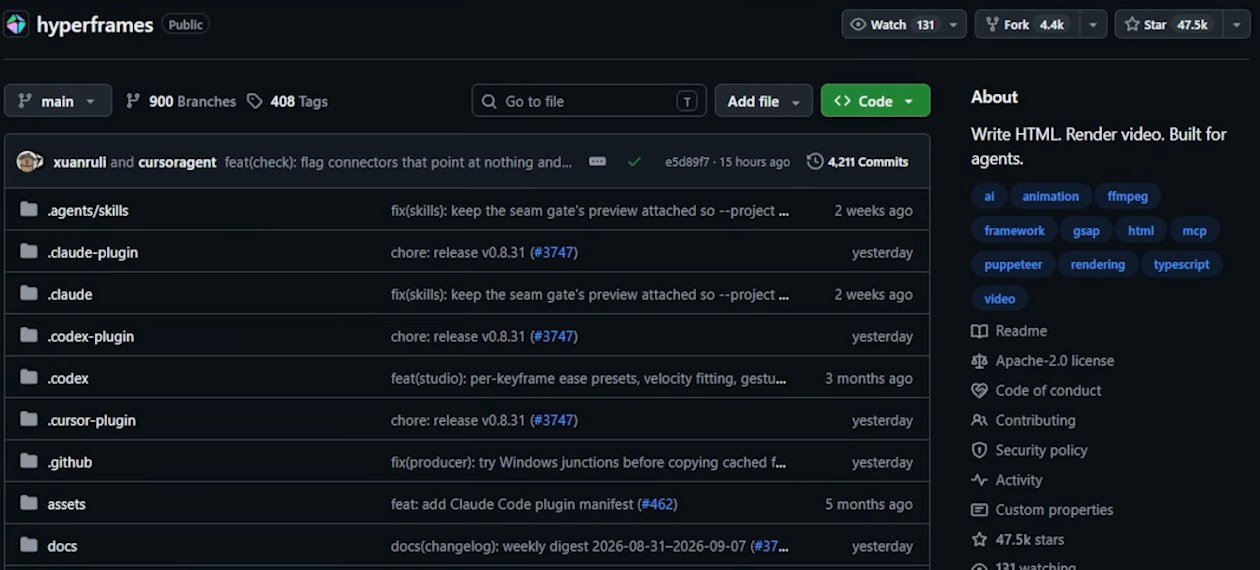Click the Watch button
Image resolution: width=1260 pixels, height=570 pixels.
click(x=892, y=24)
